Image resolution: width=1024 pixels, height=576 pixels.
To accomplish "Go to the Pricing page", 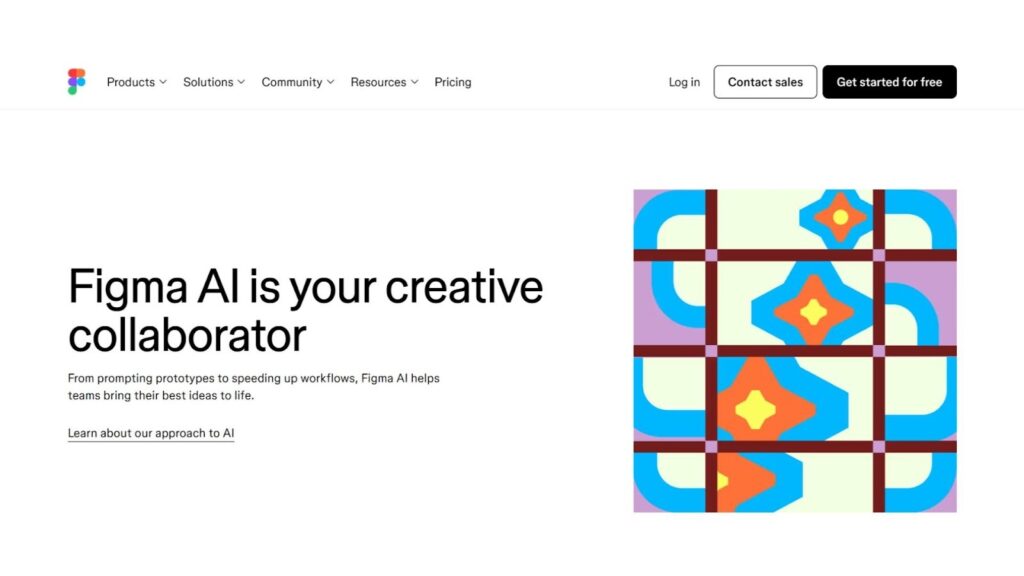I will click(453, 82).
